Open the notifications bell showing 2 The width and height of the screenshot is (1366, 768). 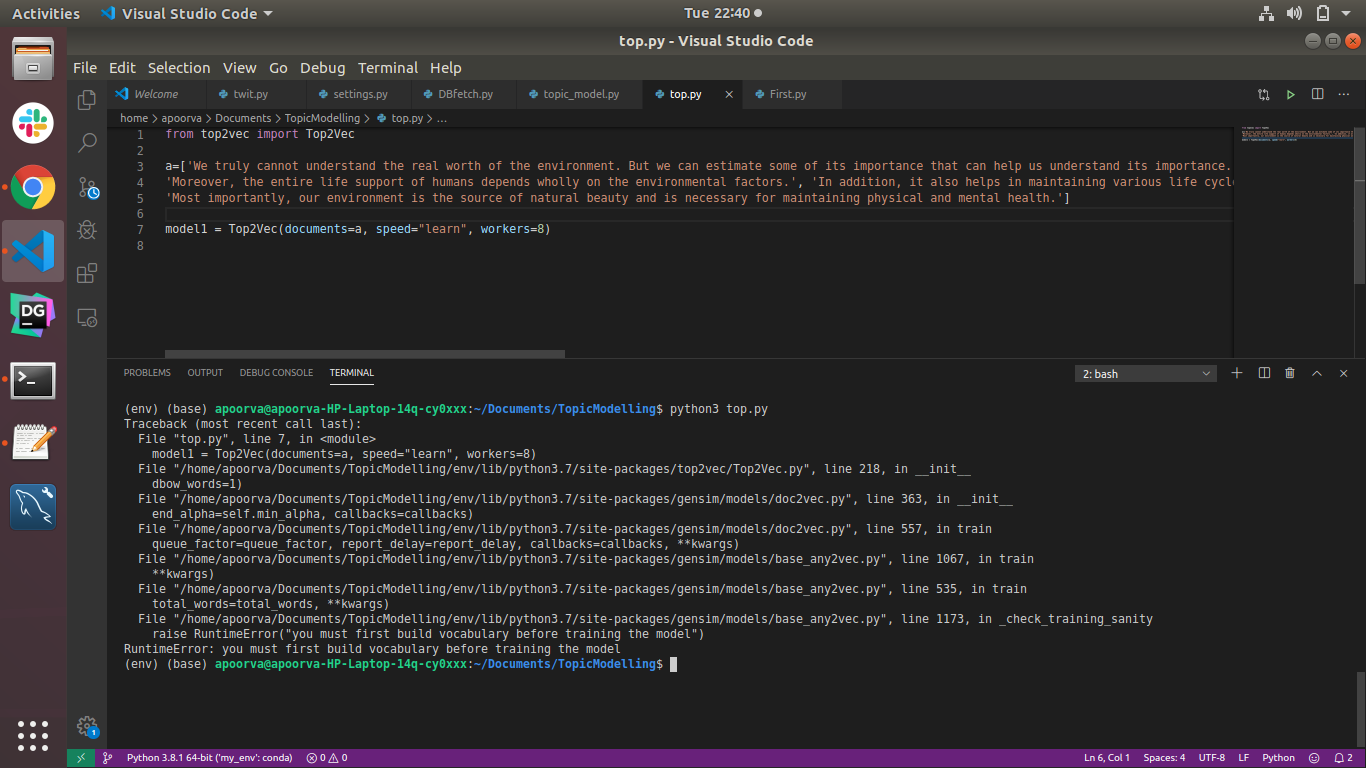pyautogui.click(x=1344, y=758)
